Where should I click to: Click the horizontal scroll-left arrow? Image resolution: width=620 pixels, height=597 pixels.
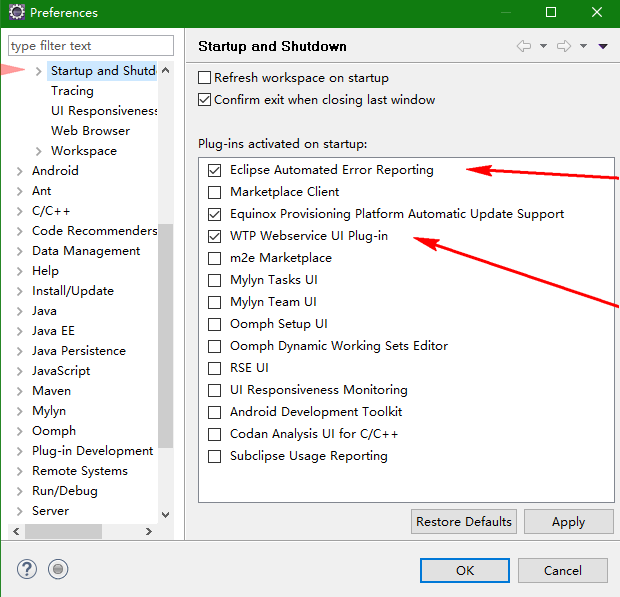[x=16, y=531]
